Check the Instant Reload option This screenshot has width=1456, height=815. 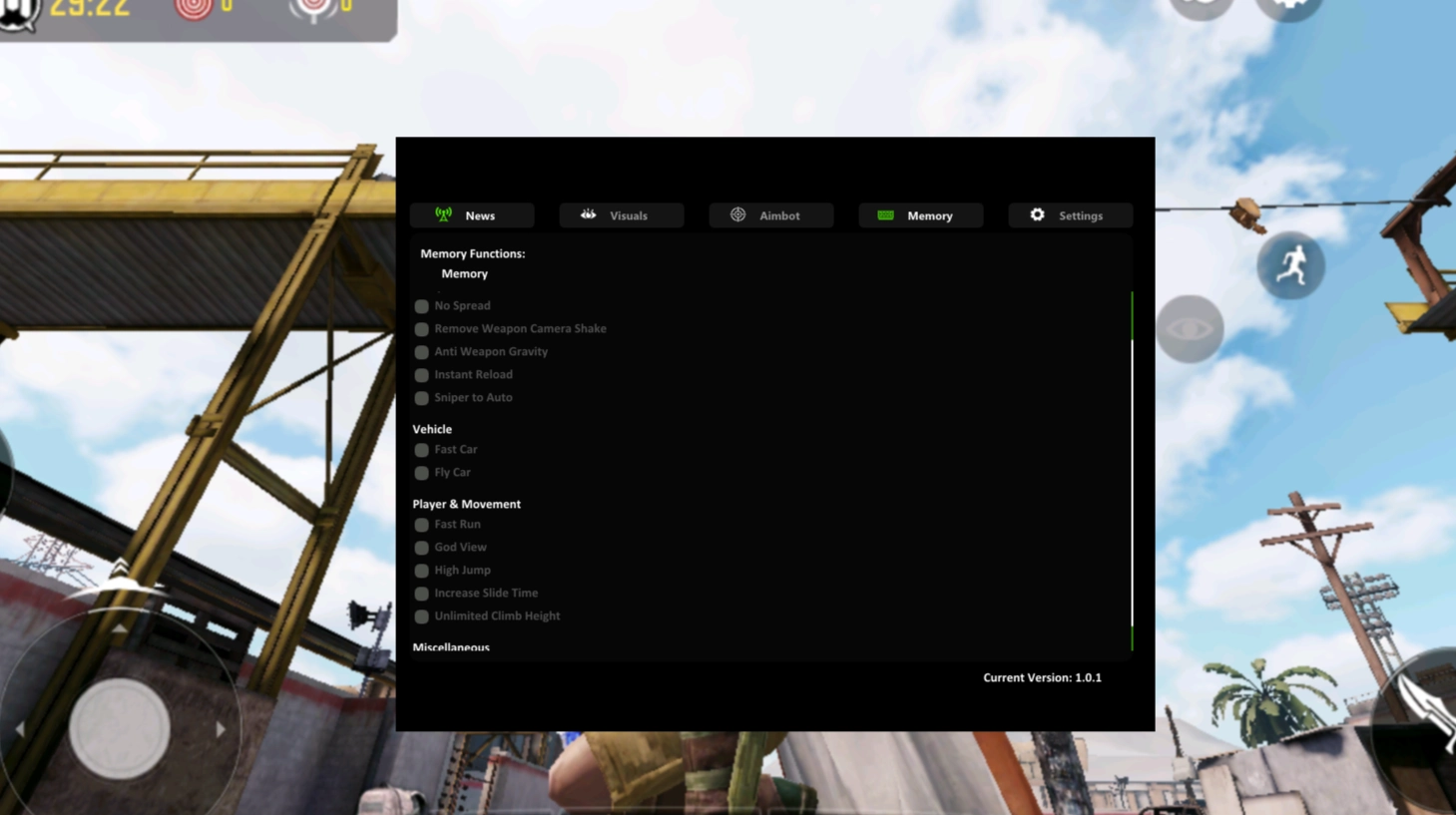[x=421, y=375]
